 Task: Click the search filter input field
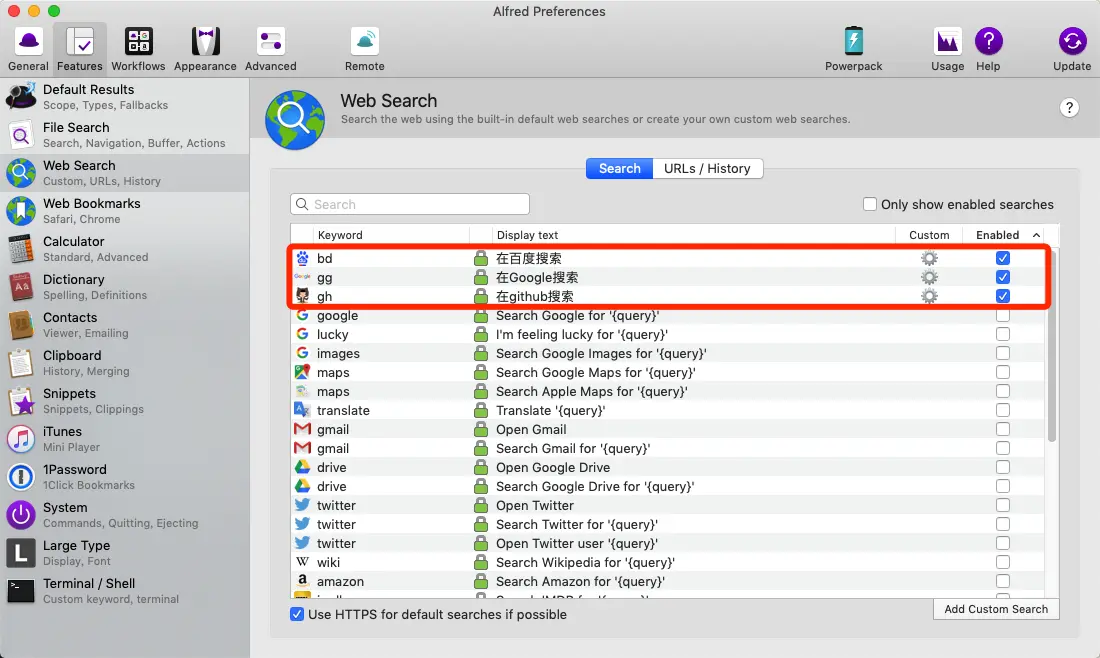point(410,204)
